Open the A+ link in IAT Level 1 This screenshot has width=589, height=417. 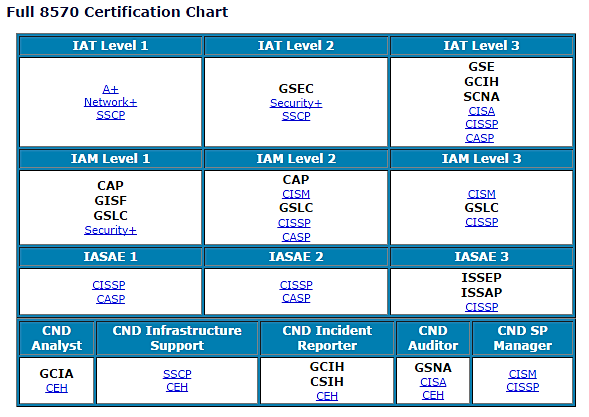pos(110,89)
